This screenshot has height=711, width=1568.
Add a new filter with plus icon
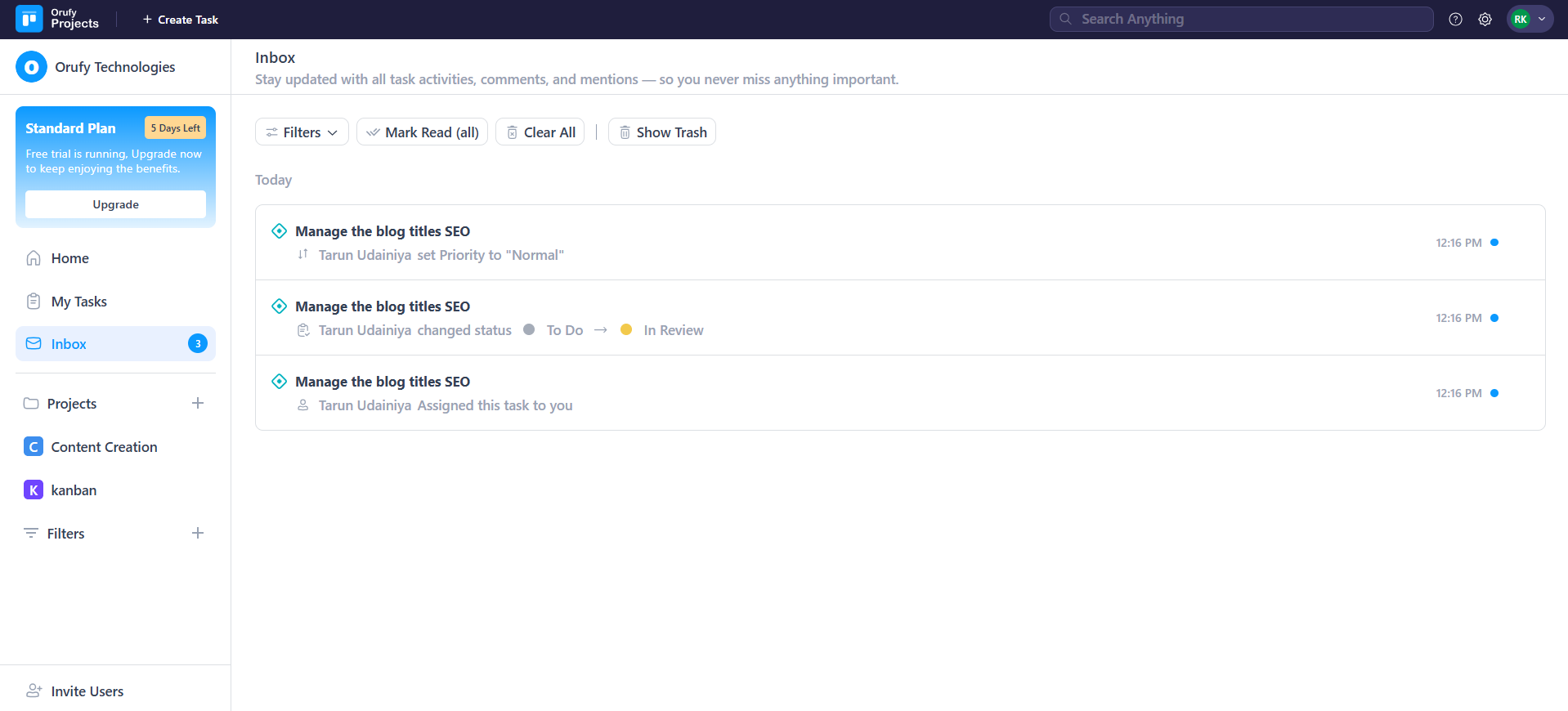[x=198, y=534]
